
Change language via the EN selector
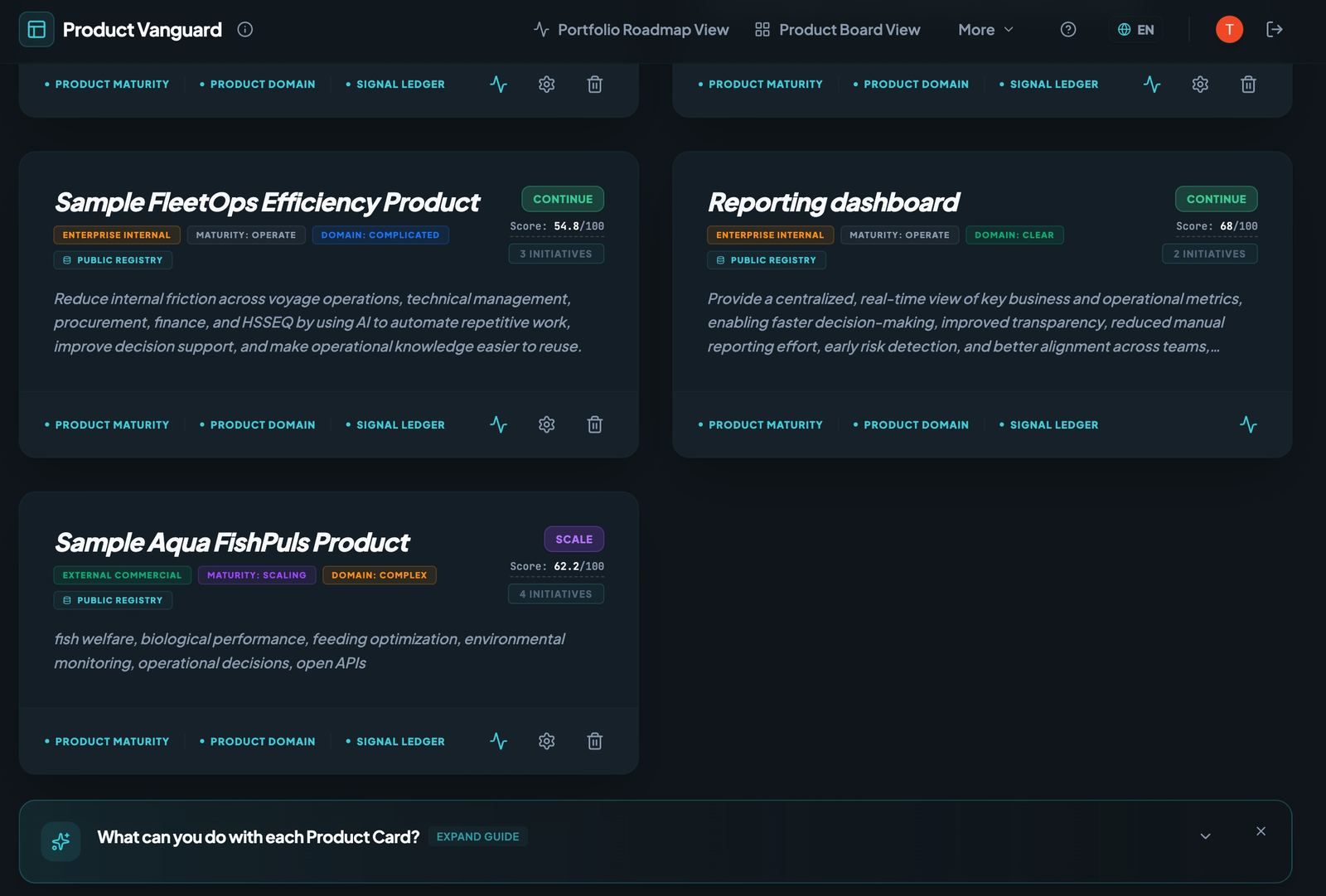pos(1135,30)
